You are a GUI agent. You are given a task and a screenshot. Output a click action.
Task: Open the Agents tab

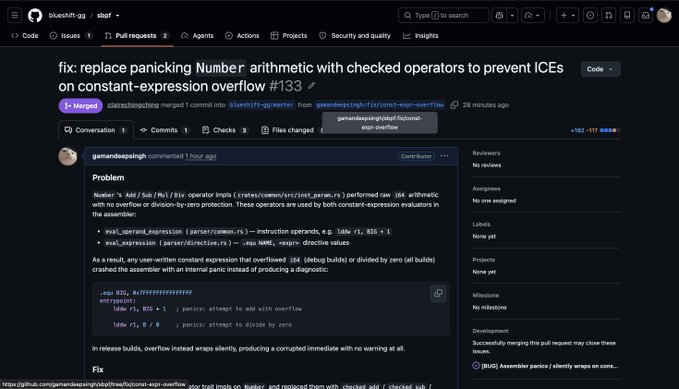(197, 36)
